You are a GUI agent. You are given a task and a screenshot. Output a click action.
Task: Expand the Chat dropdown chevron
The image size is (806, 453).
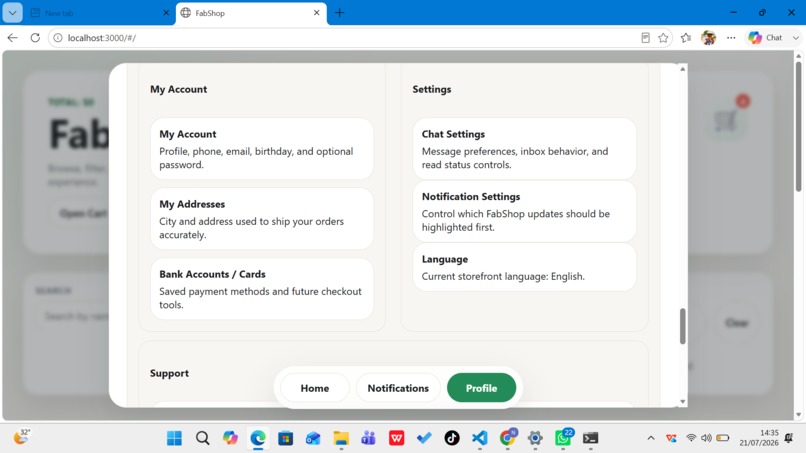tap(796, 38)
